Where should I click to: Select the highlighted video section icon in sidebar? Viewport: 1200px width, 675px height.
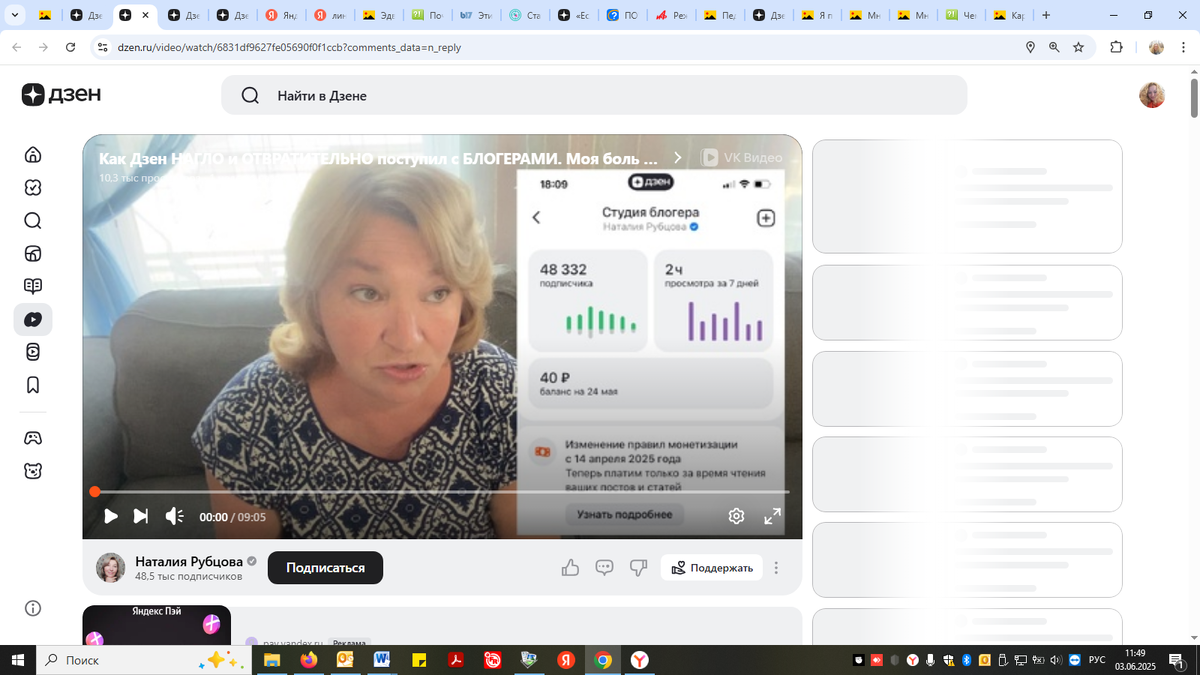point(33,320)
